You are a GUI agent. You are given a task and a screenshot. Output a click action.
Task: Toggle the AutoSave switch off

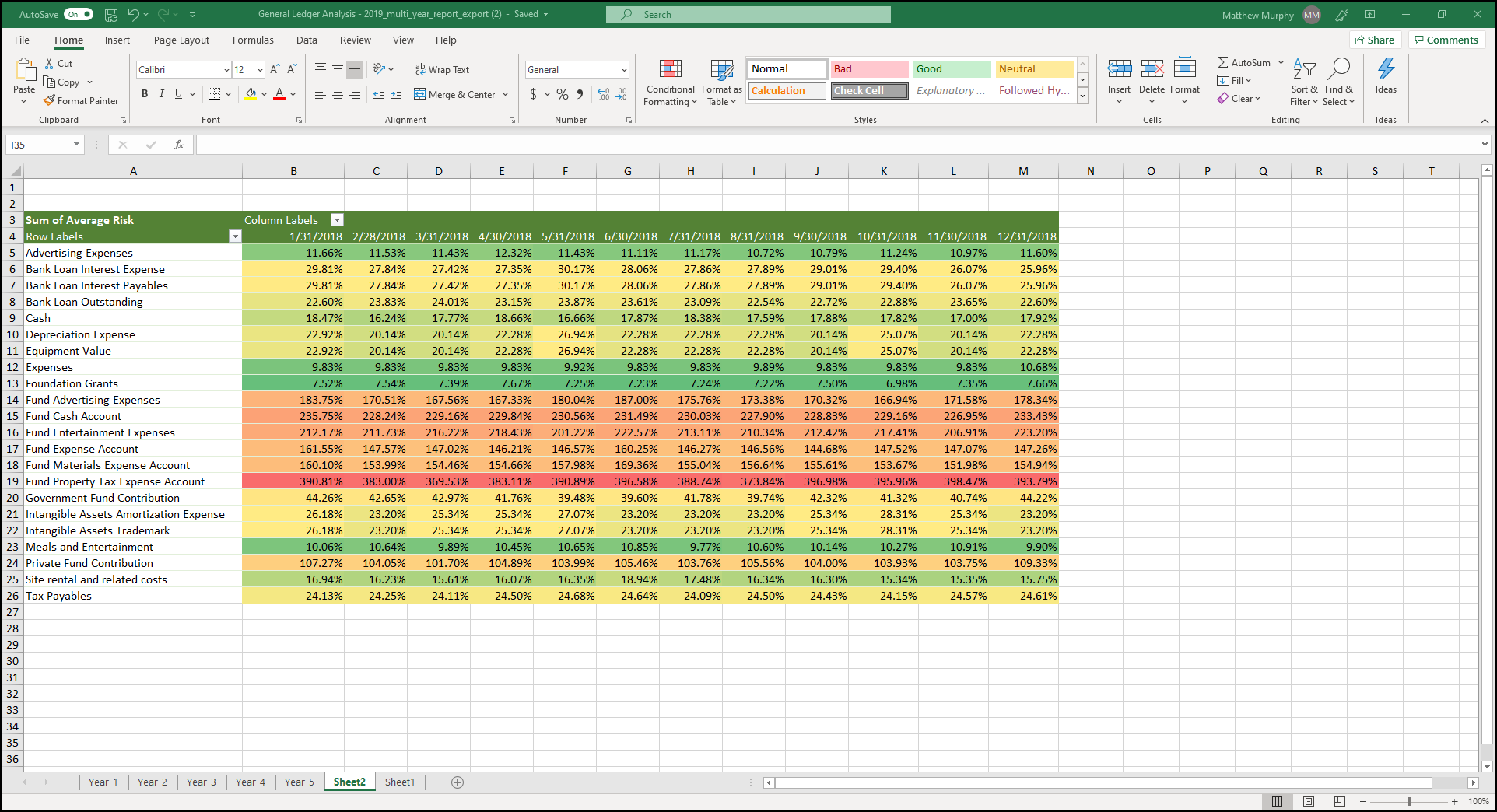pos(78,13)
